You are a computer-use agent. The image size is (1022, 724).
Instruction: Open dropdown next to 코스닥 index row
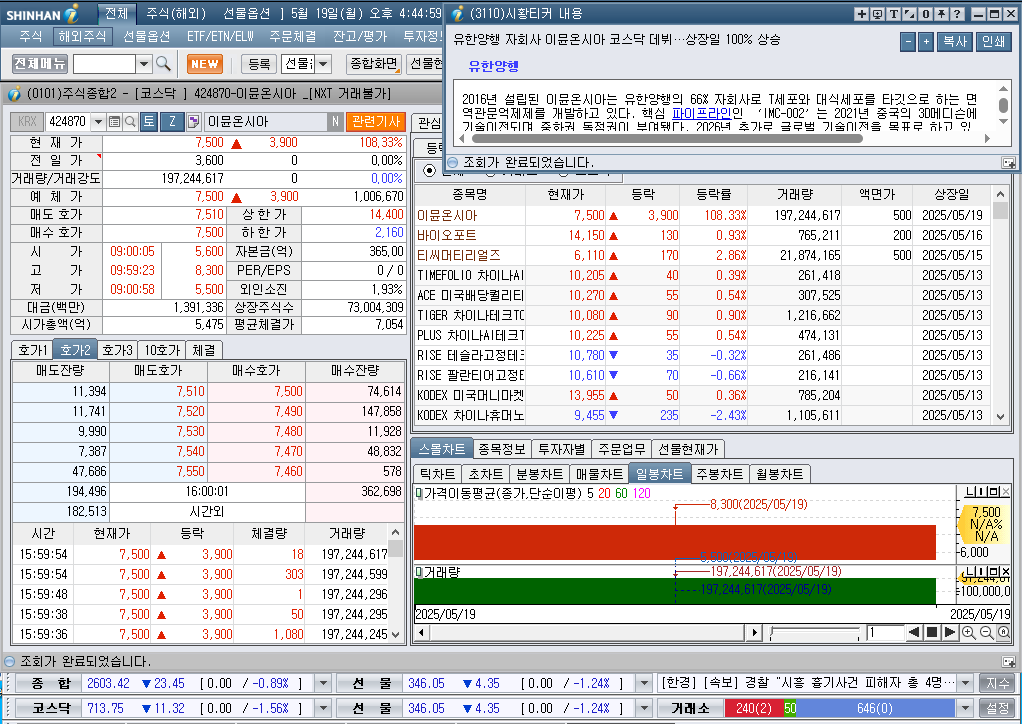pyautogui.click(x=323, y=708)
